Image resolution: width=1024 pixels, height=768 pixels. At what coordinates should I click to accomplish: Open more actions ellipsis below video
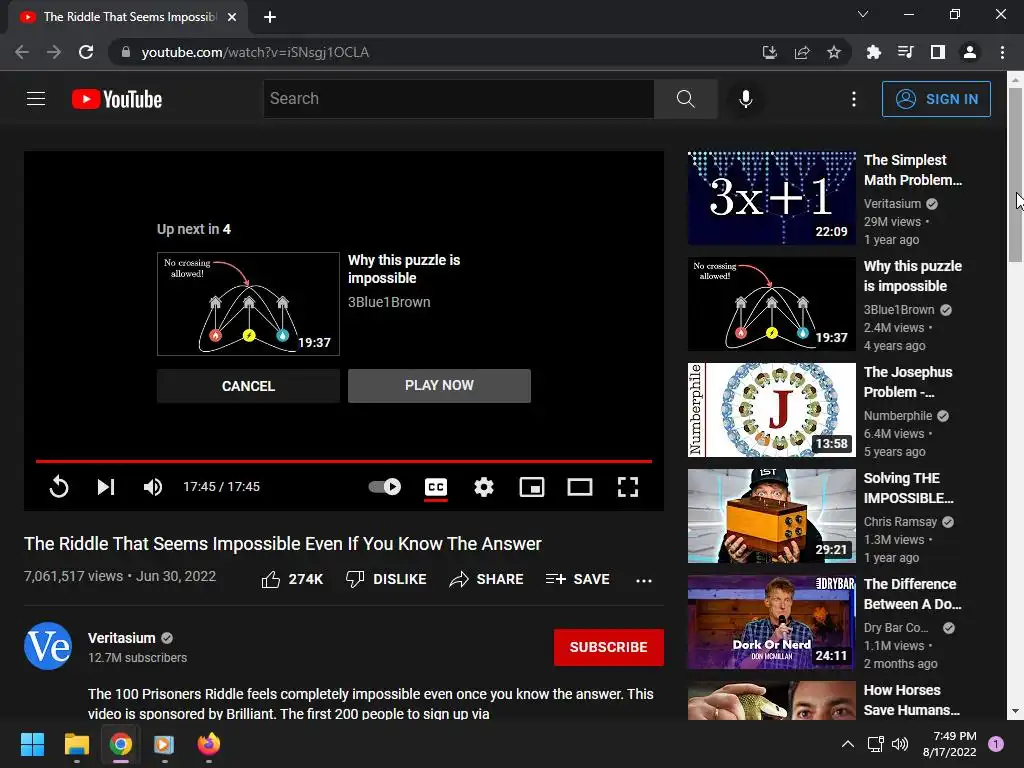pyautogui.click(x=644, y=580)
